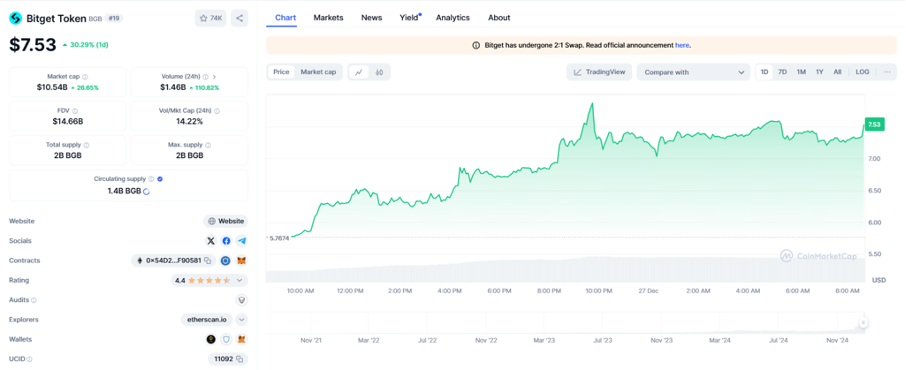Open the X social profile icon

pos(211,241)
